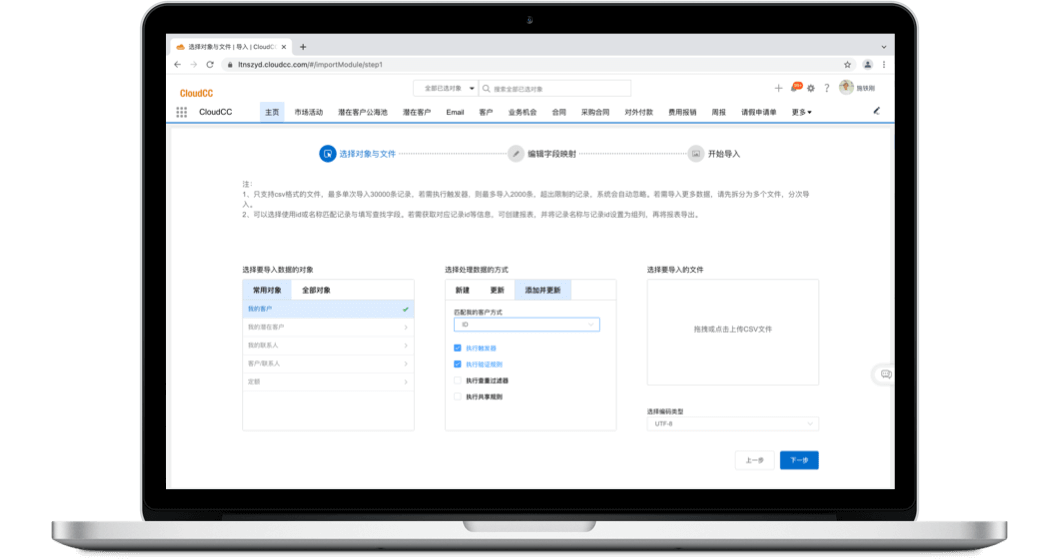
Task: Open a new browser tab with the plus
Action: click(303, 47)
